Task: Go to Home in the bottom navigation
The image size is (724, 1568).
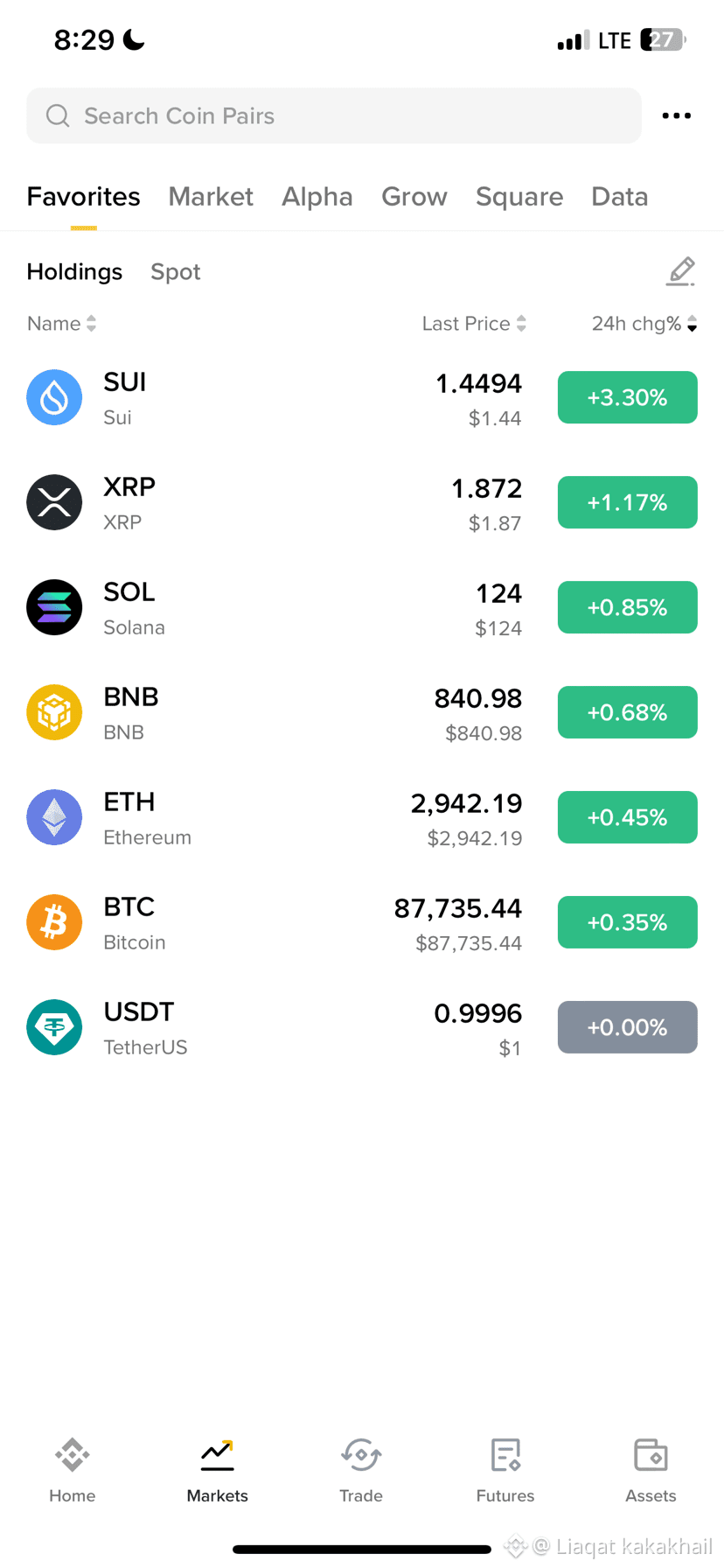Action: coord(73,1471)
